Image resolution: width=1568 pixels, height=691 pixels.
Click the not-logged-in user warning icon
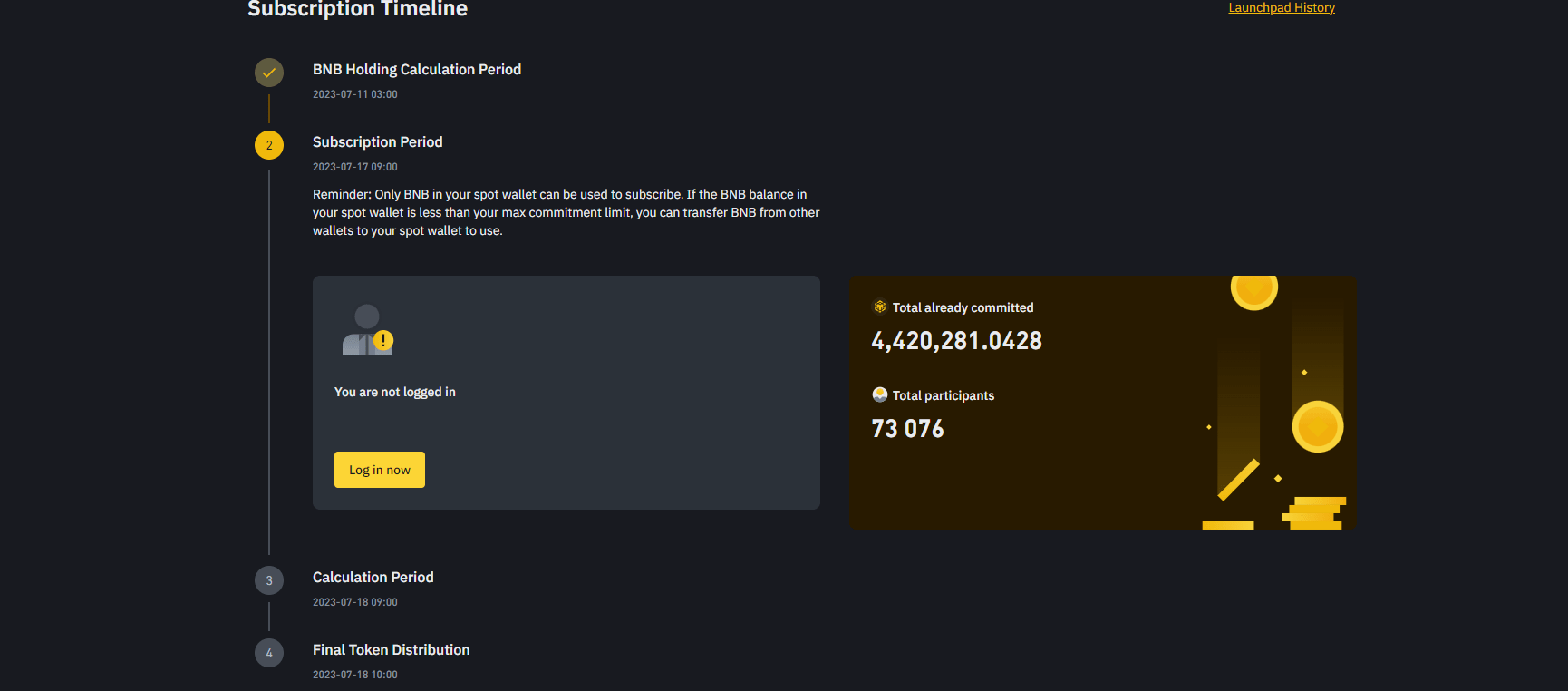point(368,329)
